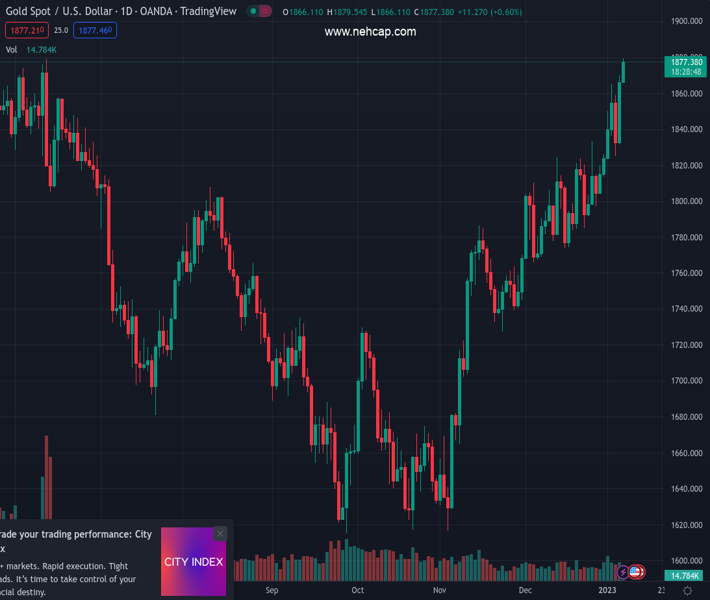710x600 pixels.
Task: Click the Dec label on time axis
Action: (x=526, y=591)
